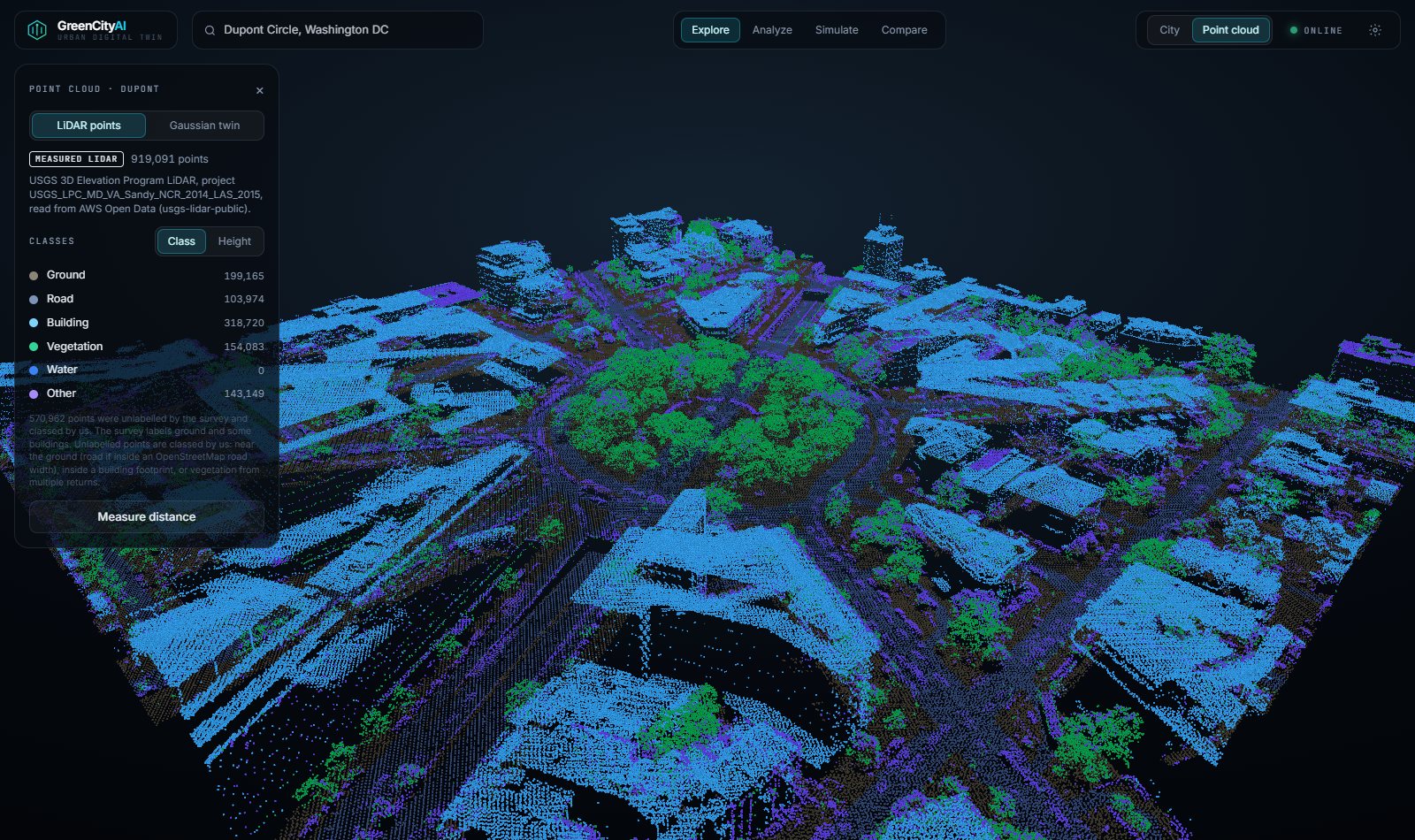Open the Explore tab
Screen dimensions: 1415x840
(x=710, y=30)
